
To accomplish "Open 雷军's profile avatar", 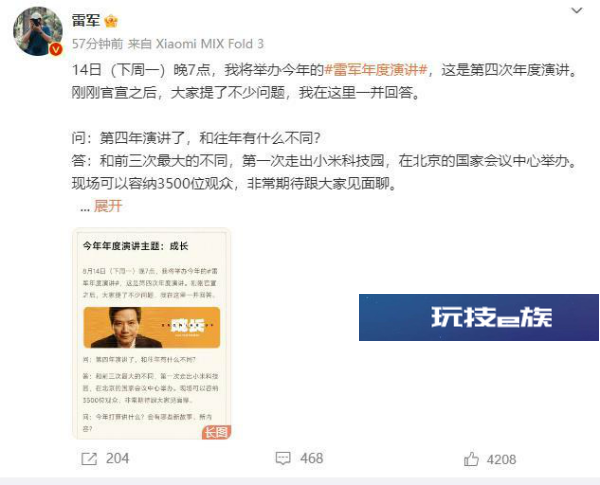I will coord(38,31).
